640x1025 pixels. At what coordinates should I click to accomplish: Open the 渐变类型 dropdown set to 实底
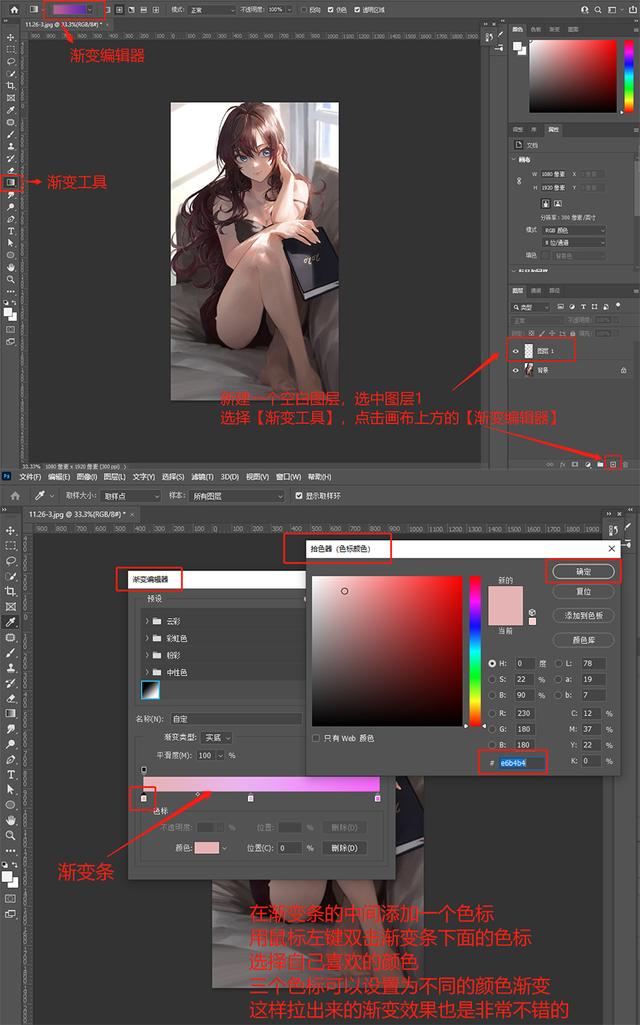click(217, 737)
